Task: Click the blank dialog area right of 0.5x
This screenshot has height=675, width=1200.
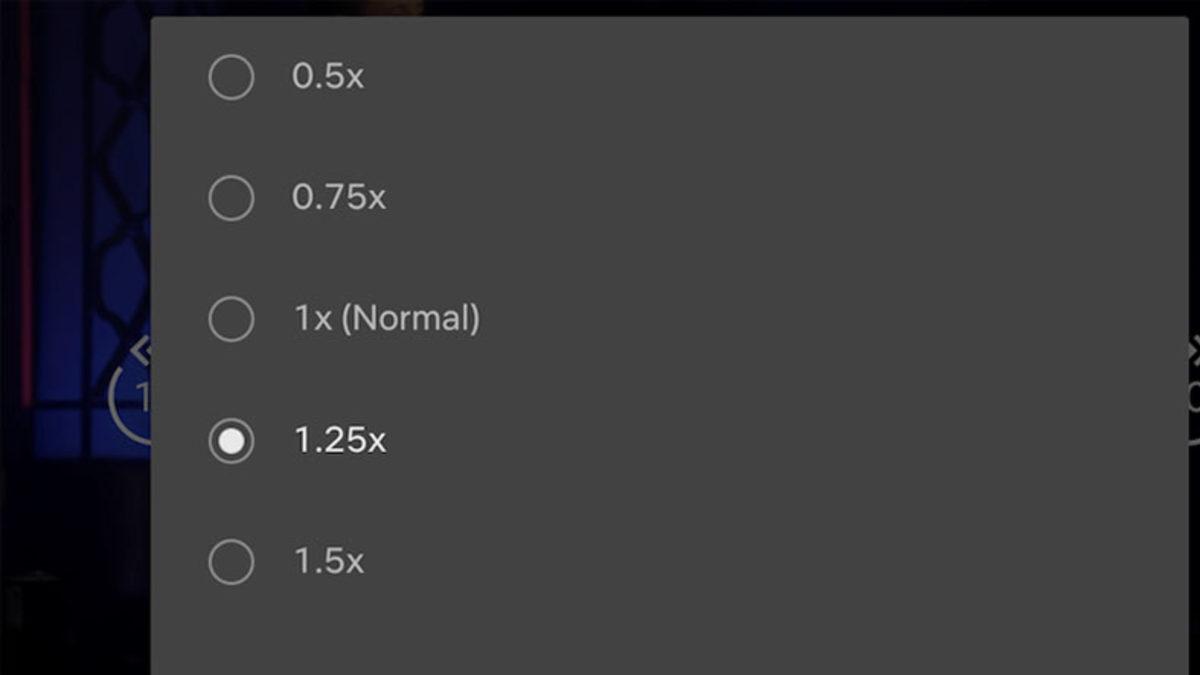Action: click(750, 77)
